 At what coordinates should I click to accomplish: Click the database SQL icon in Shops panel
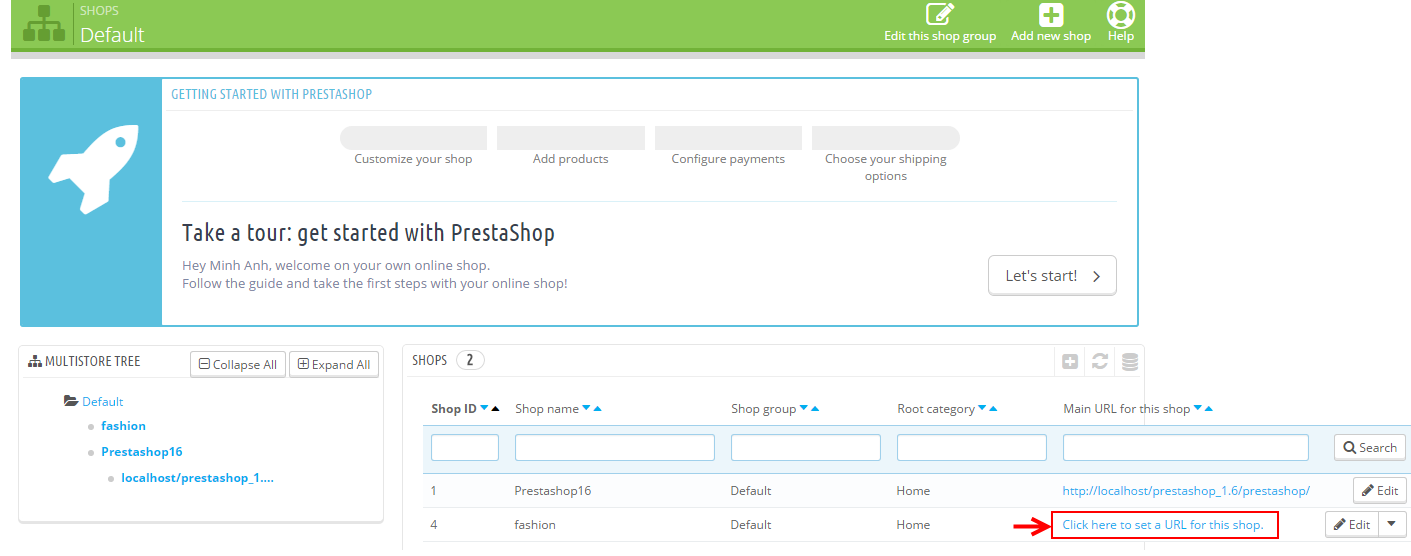pos(1130,362)
